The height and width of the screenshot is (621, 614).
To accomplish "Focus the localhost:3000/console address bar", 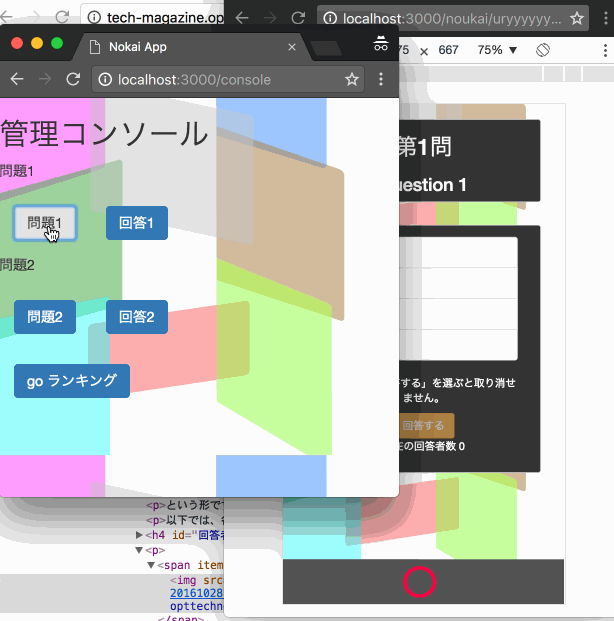I will [228, 80].
